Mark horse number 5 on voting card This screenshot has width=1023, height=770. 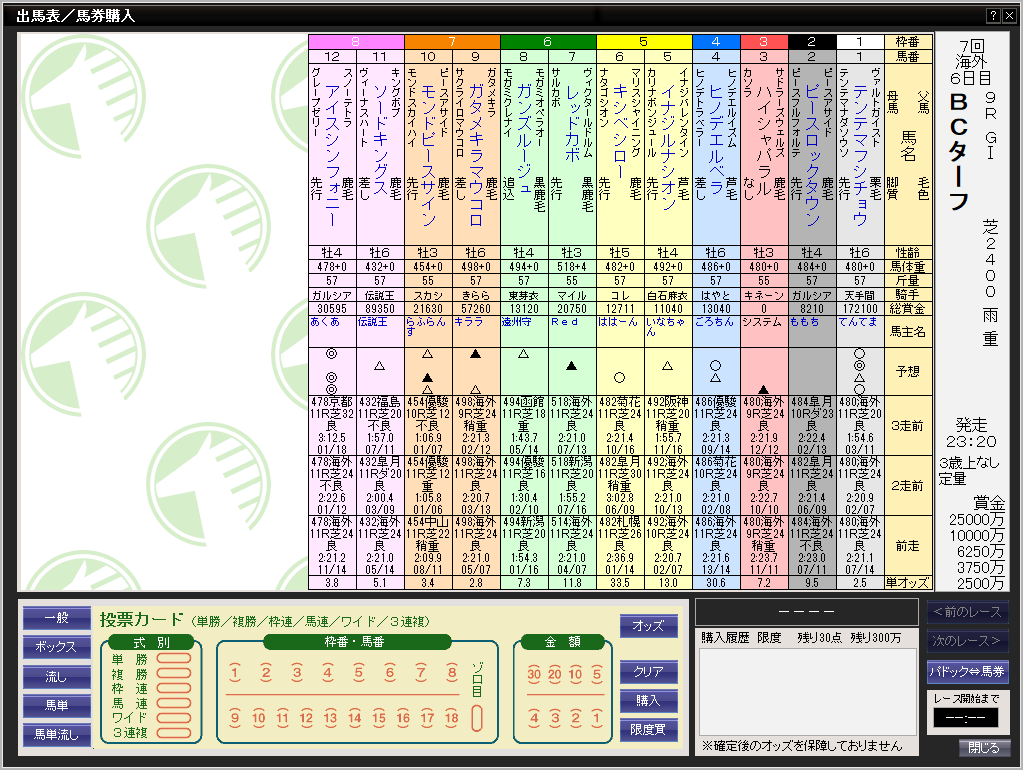359,673
